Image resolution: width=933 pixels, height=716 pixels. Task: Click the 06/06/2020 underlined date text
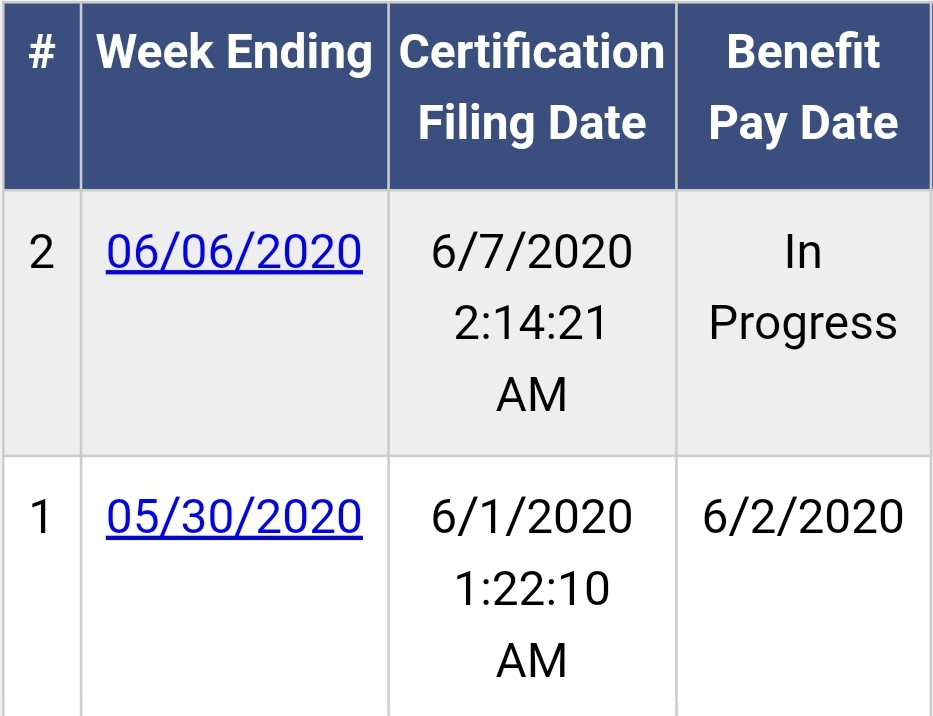(x=234, y=252)
